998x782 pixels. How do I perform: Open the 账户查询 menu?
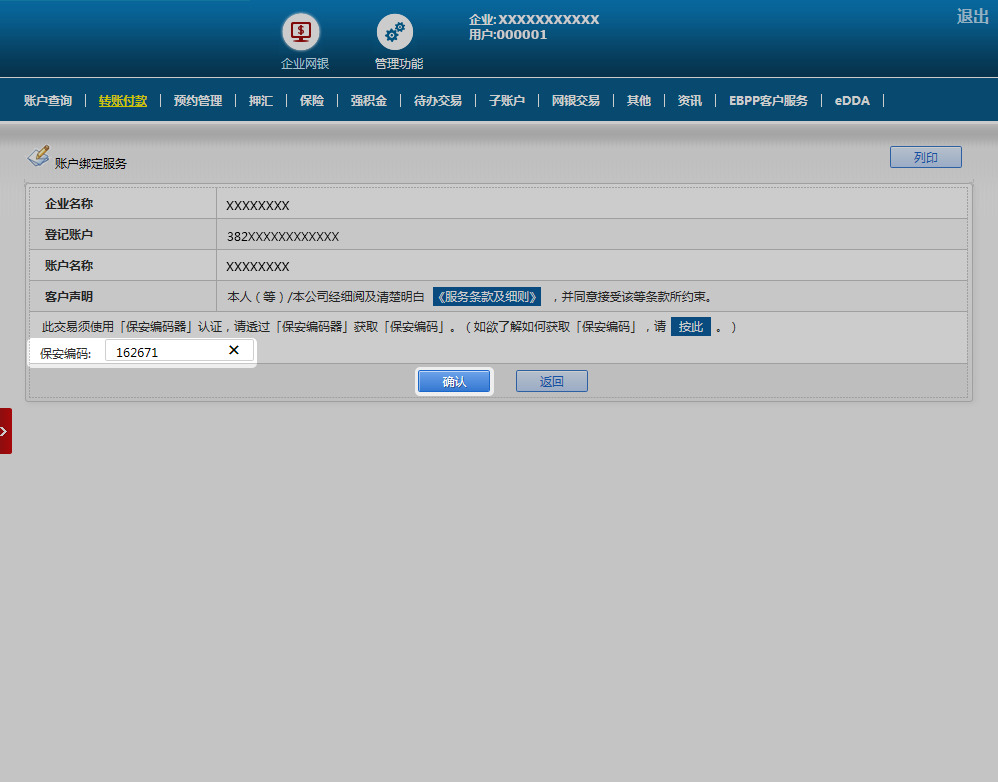pyautogui.click(x=48, y=101)
